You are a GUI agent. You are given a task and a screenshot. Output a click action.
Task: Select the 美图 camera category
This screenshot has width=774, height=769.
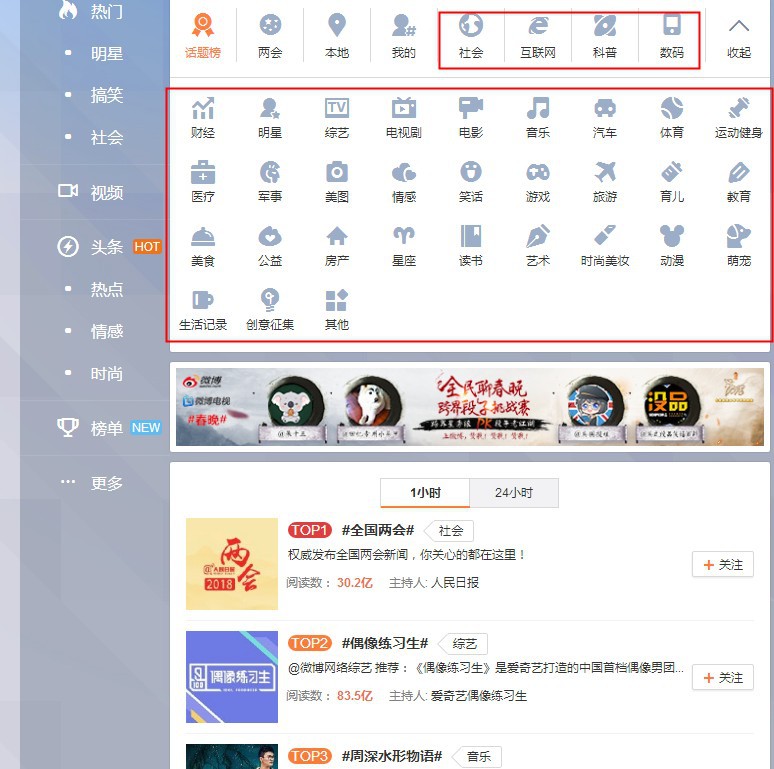click(x=337, y=182)
